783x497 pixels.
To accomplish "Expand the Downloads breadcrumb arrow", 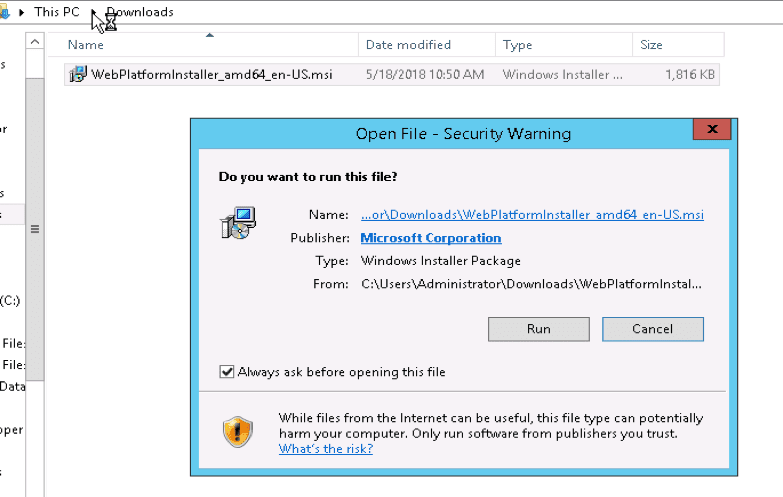I will pyautogui.click(x=95, y=12).
